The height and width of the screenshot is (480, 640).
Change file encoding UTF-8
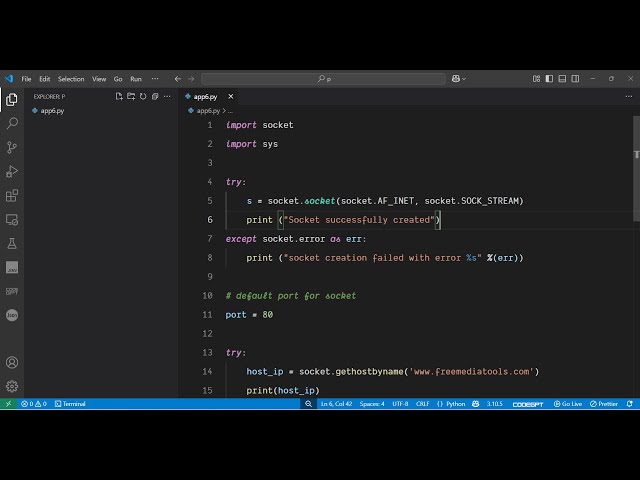(400, 404)
